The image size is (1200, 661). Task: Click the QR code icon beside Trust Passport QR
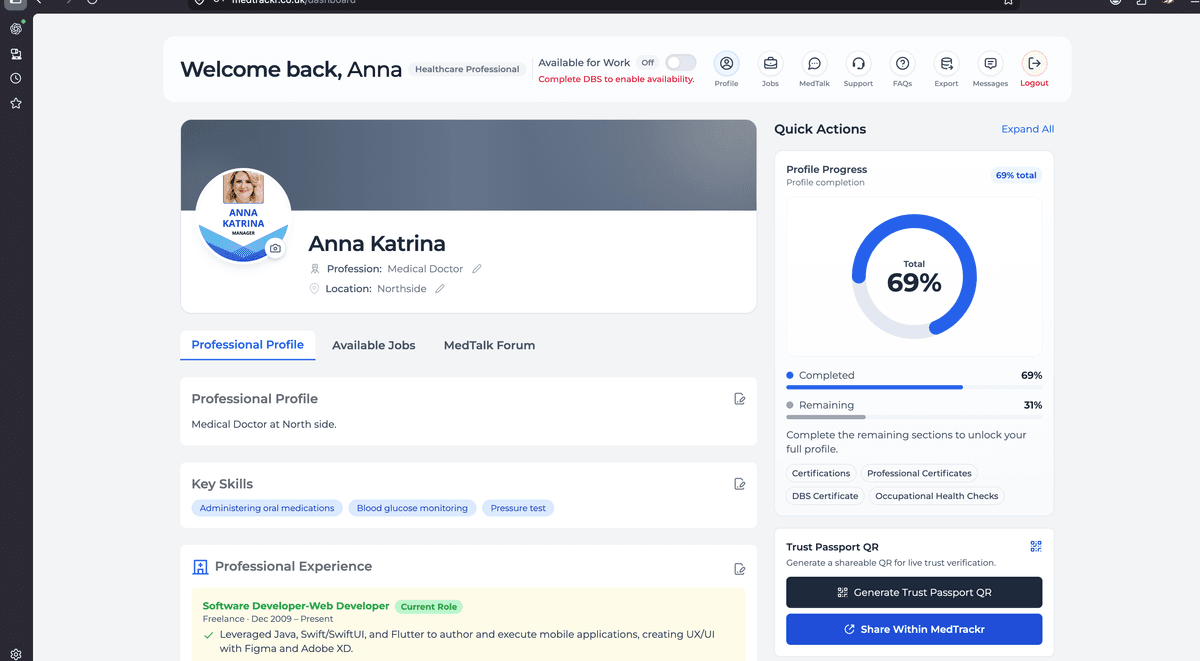pos(1036,546)
